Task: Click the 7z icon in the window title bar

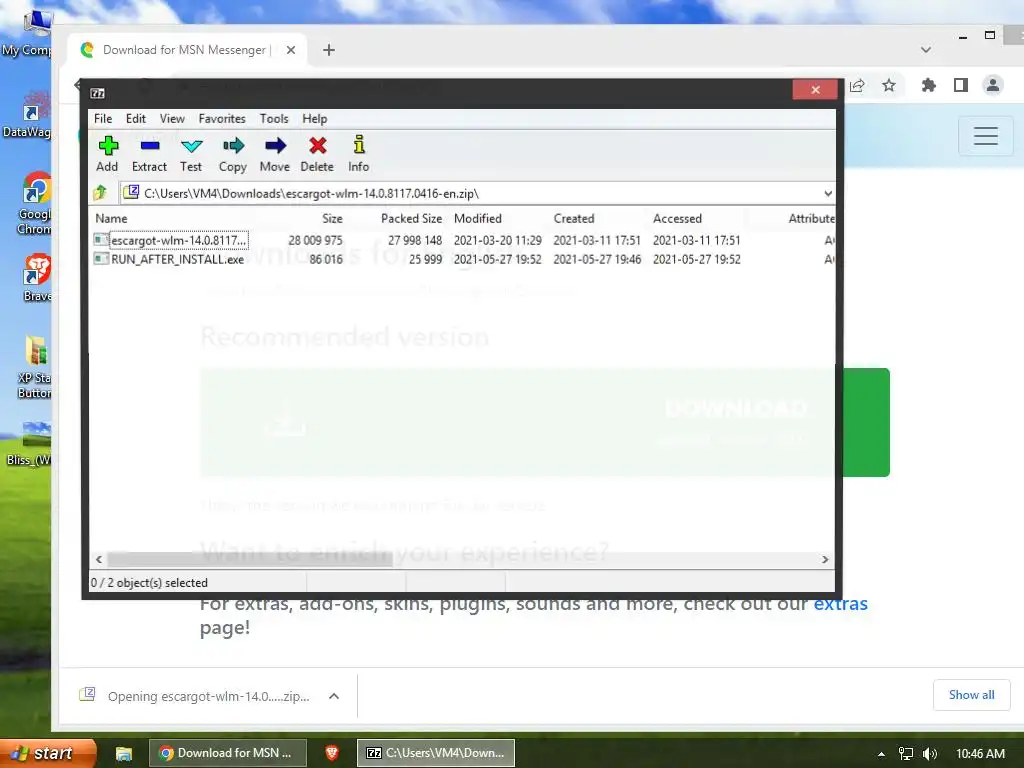Action: click(x=97, y=93)
